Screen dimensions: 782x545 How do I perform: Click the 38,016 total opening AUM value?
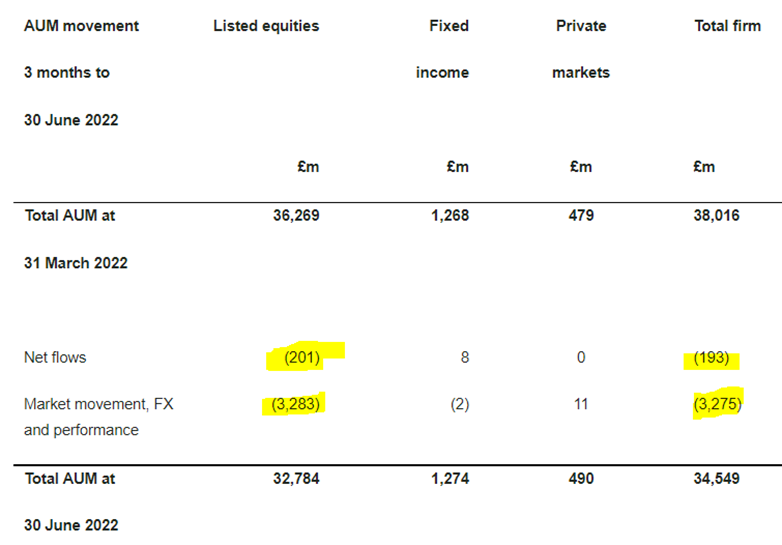click(x=717, y=215)
